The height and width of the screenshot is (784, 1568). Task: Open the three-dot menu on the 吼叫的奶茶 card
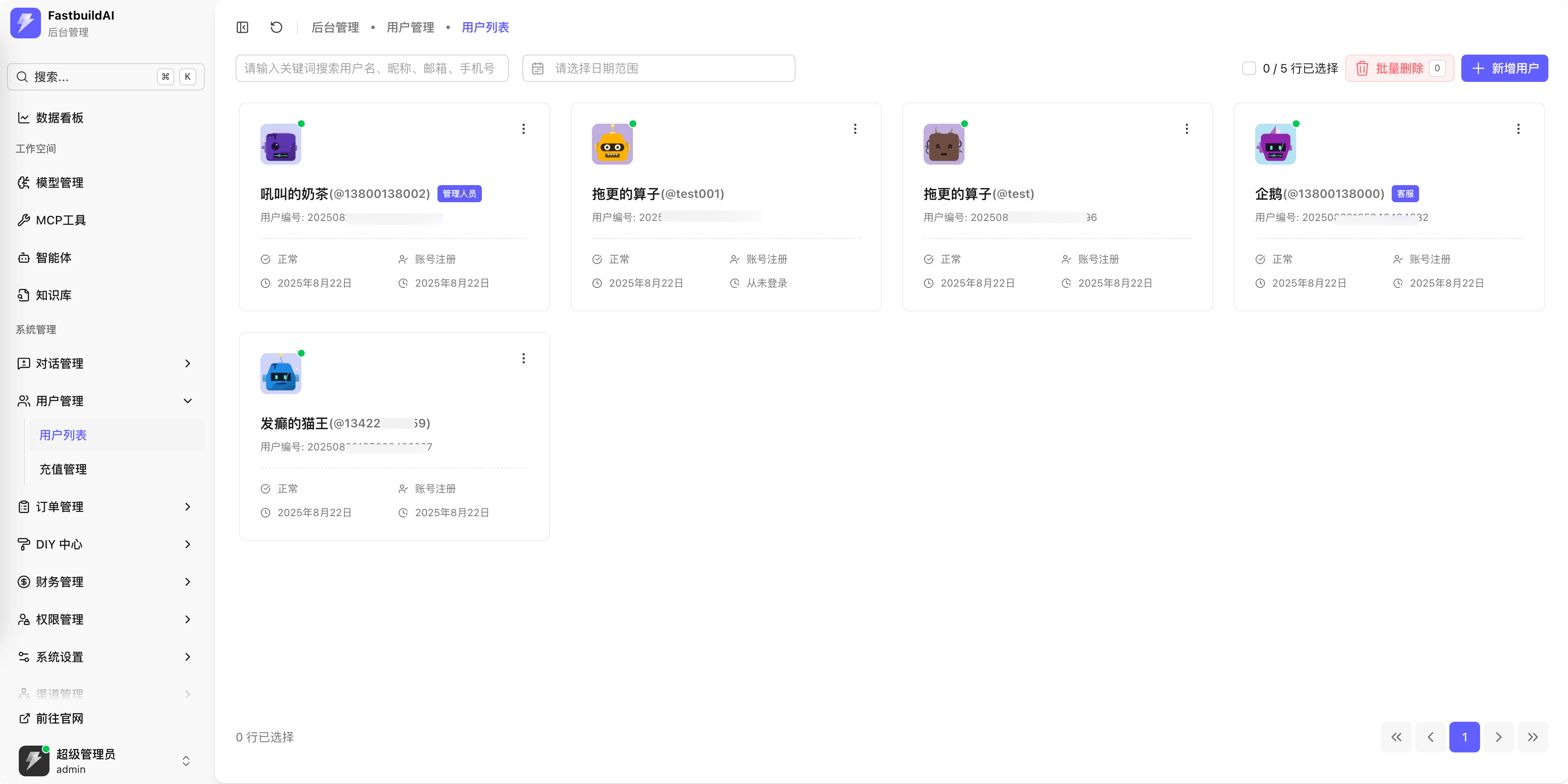coord(524,129)
